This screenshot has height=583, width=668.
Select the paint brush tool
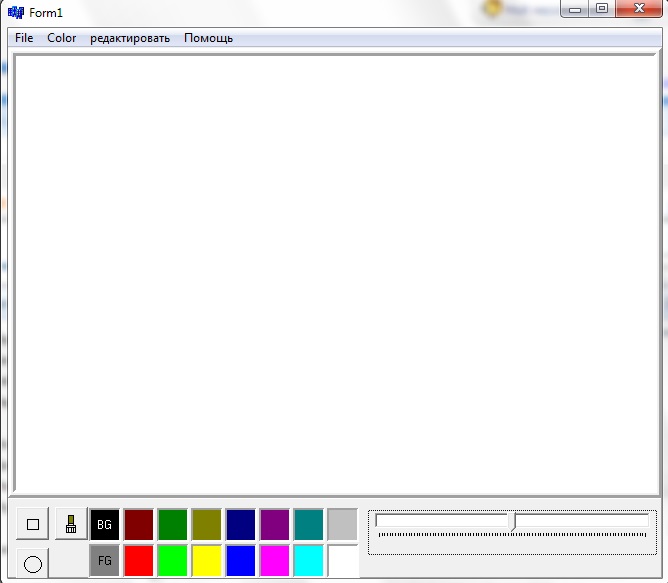[71, 524]
